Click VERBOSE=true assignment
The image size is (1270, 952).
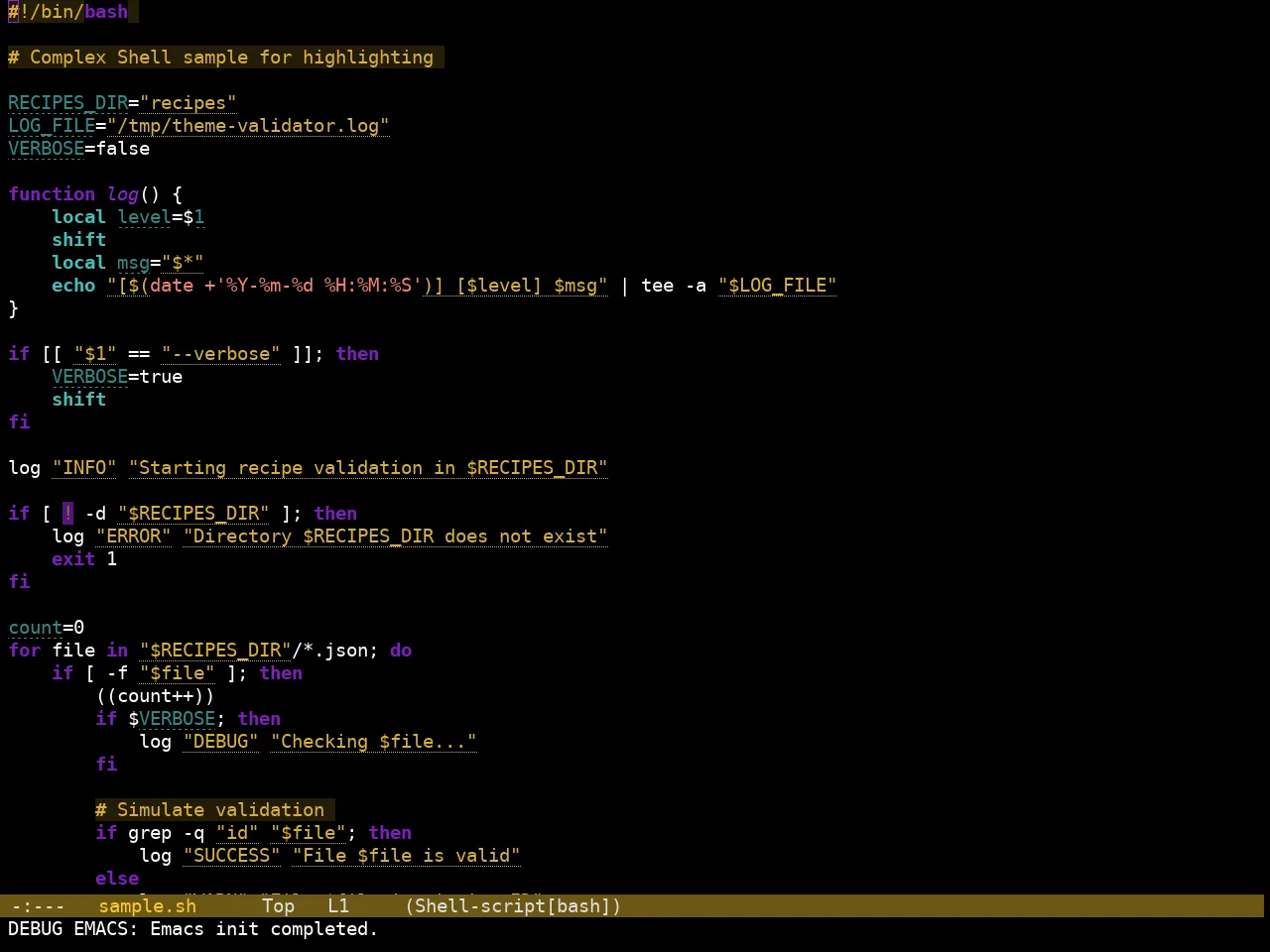pyautogui.click(x=117, y=377)
